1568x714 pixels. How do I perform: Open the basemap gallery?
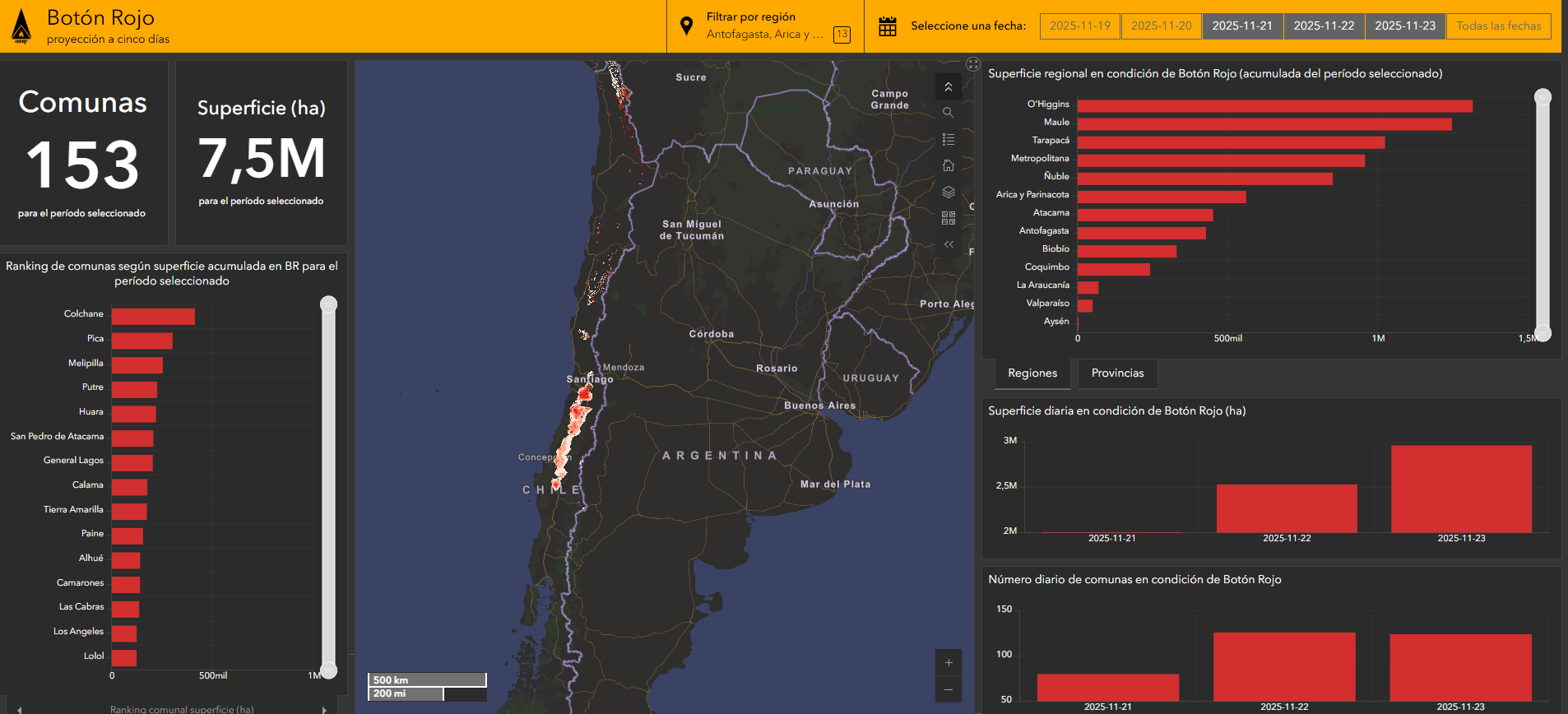(x=949, y=218)
